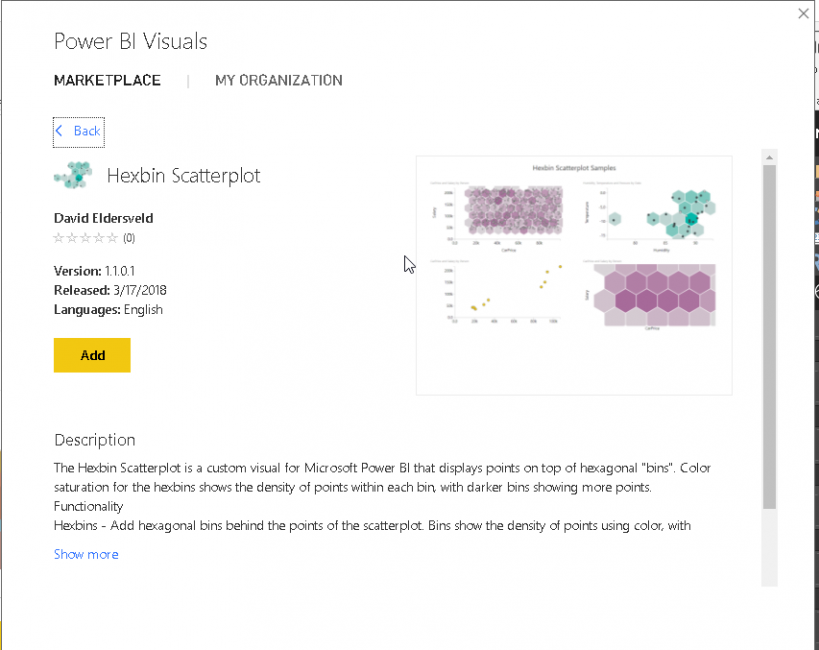Click the Description heading
The height and width of the screenshot is (650, 819).
click(95, 440)
